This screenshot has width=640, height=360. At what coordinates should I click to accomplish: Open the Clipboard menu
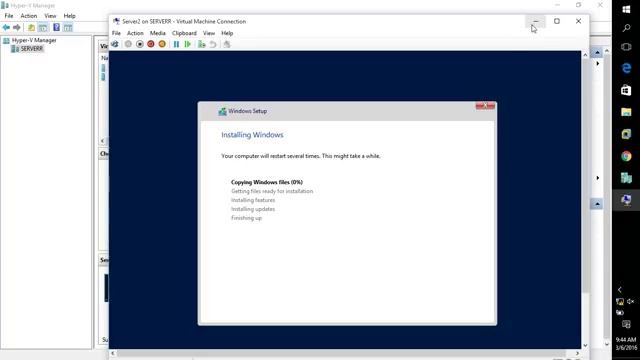[184, 33]
